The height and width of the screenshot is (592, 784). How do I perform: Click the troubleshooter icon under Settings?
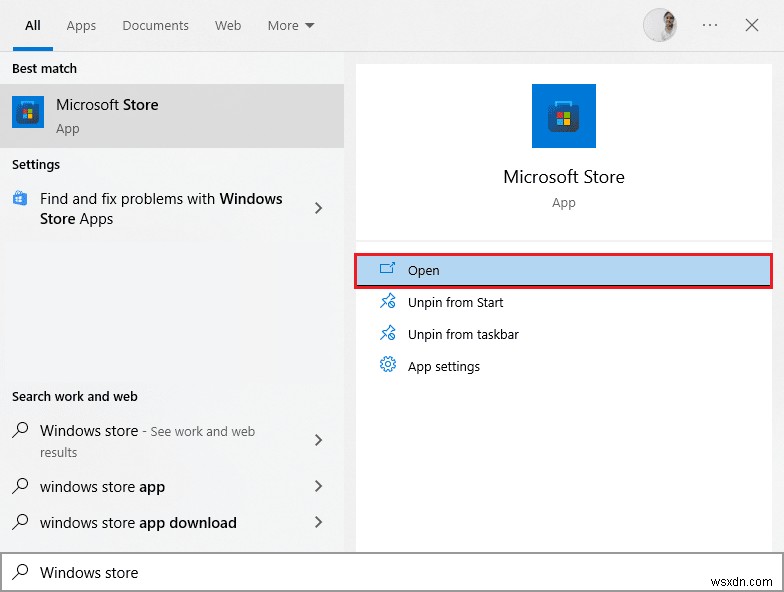20,199
